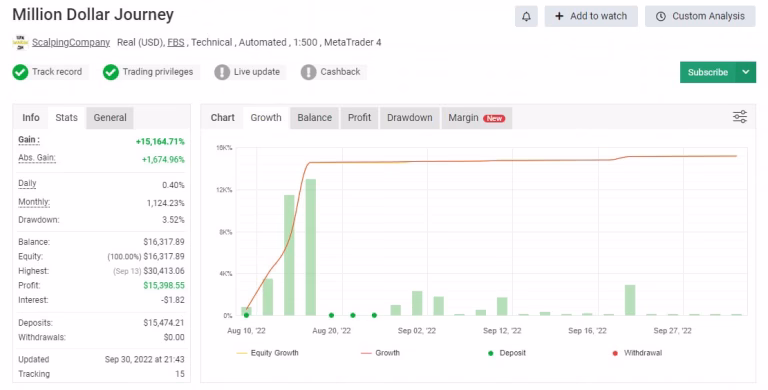Image resolution: width=768 pixels, height=390 pixels.
Task: Click the exclamation icon beside Cashback
Action: (309, 72)
